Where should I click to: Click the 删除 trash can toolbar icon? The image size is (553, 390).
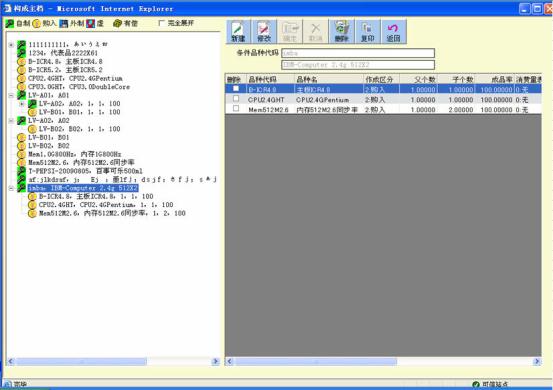[341, 31]
